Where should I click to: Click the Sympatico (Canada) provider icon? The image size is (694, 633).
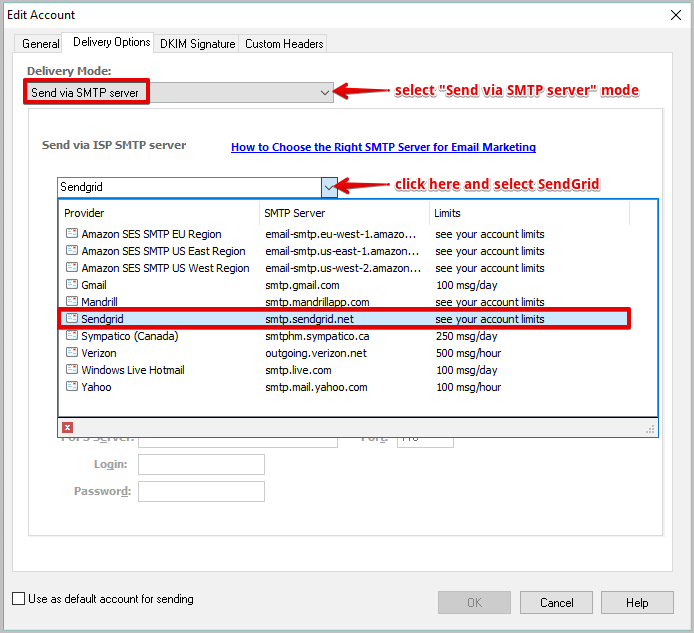[72, 335]
